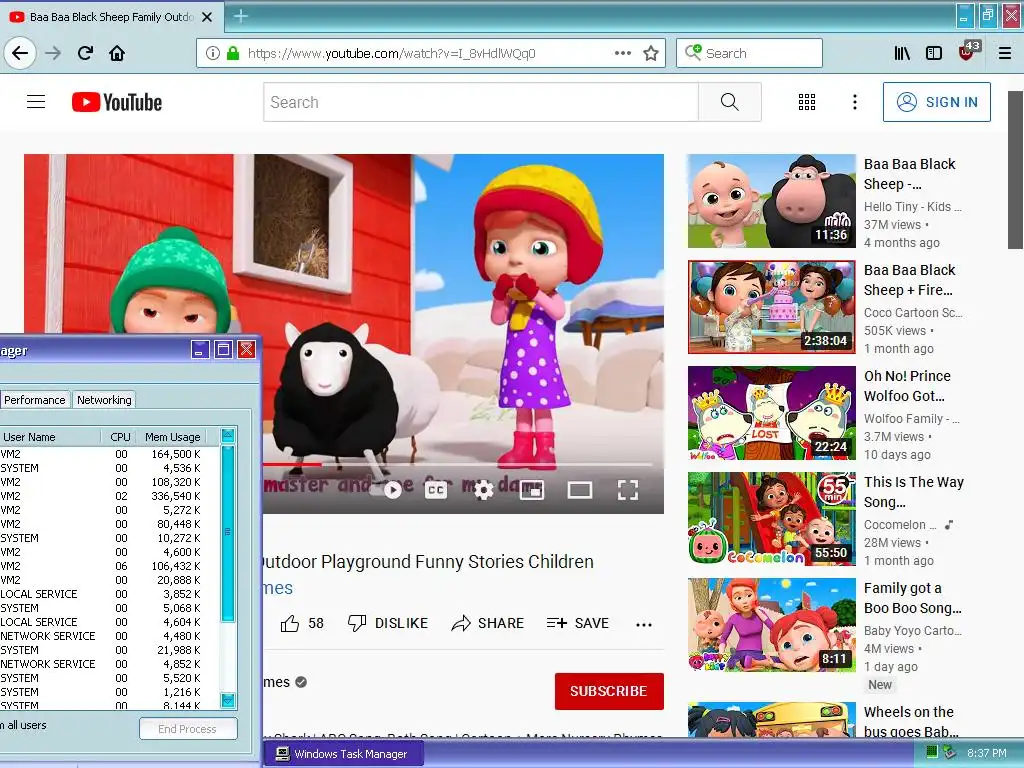Open YouTube settings three-dot menu
The width and height of the screenshot is (1024, 768).
(854, 102)
